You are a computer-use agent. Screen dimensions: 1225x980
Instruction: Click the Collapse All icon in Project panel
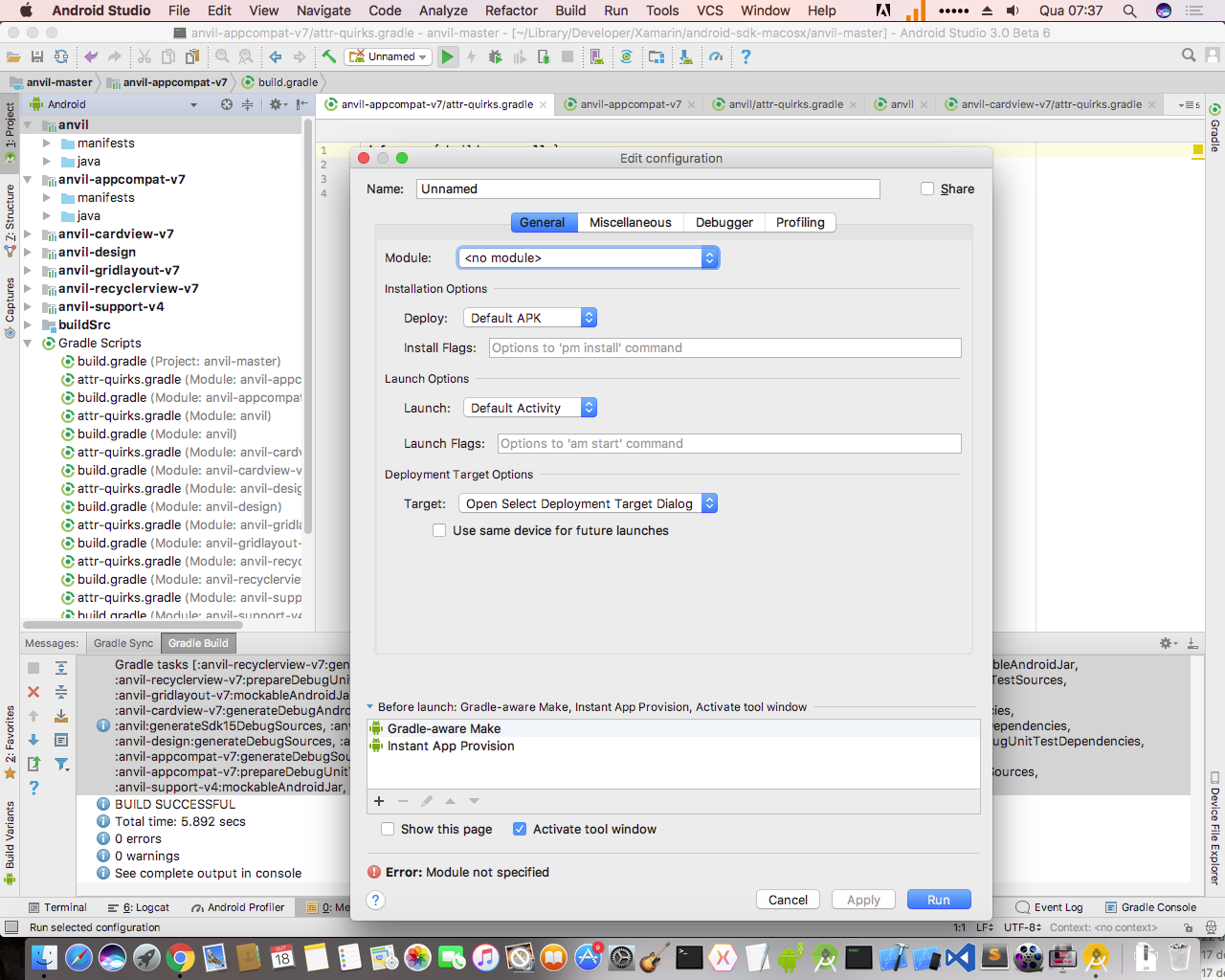tap(247, 104)
